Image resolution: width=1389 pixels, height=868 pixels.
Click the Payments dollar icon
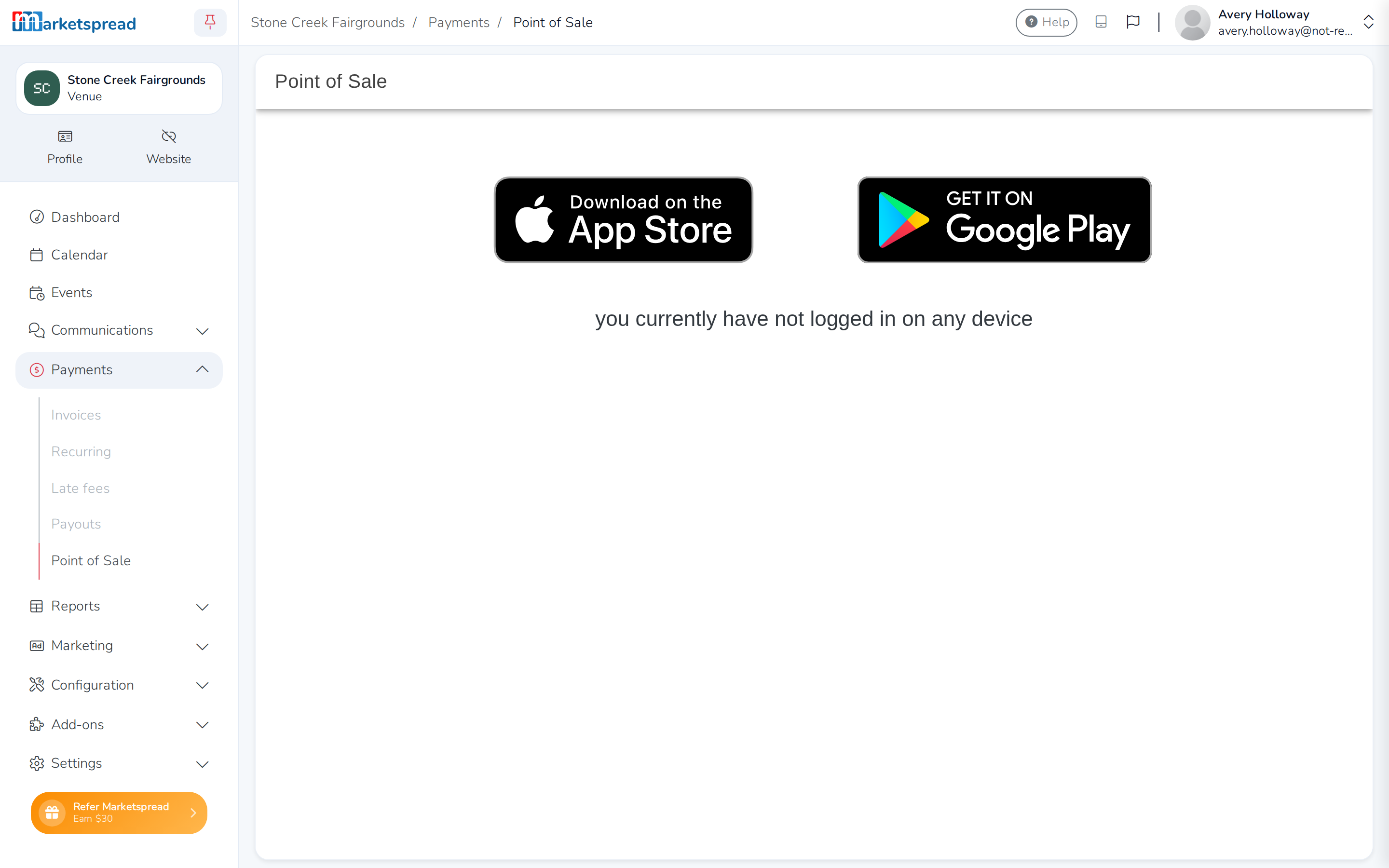pos(37,370)
